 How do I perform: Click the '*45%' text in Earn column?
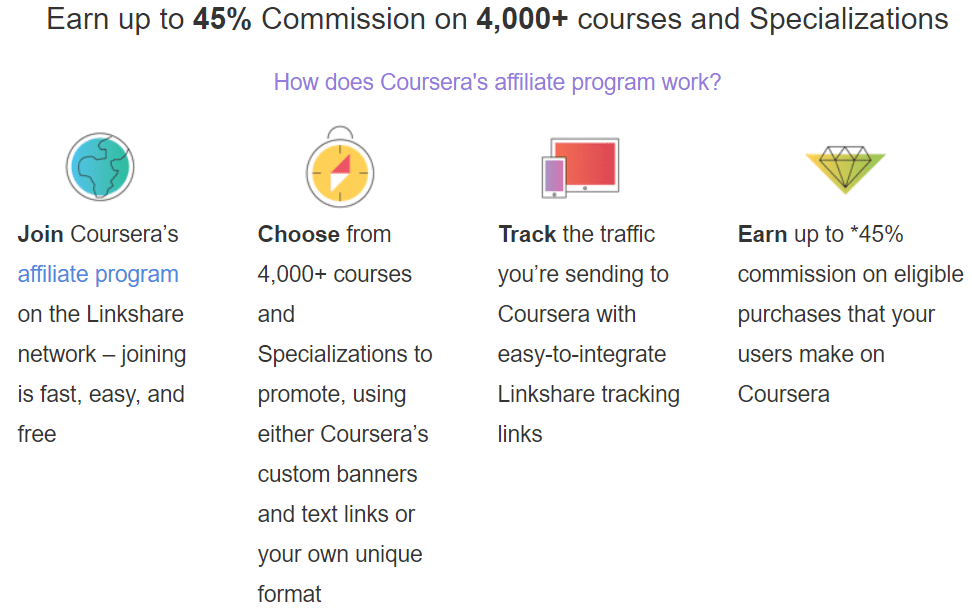(877, 234)
